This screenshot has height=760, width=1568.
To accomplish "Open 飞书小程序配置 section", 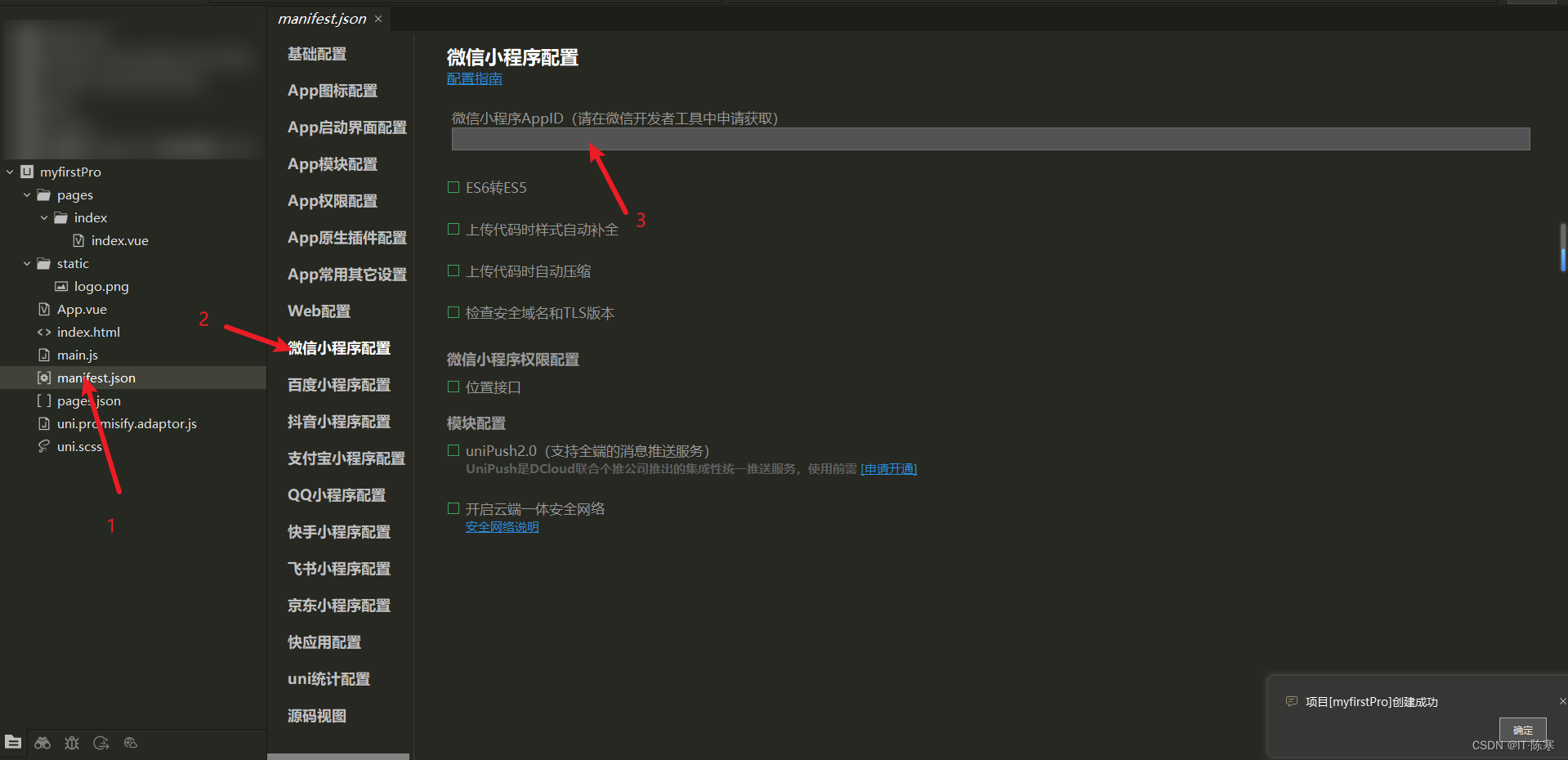I will (x=339, y=569).
